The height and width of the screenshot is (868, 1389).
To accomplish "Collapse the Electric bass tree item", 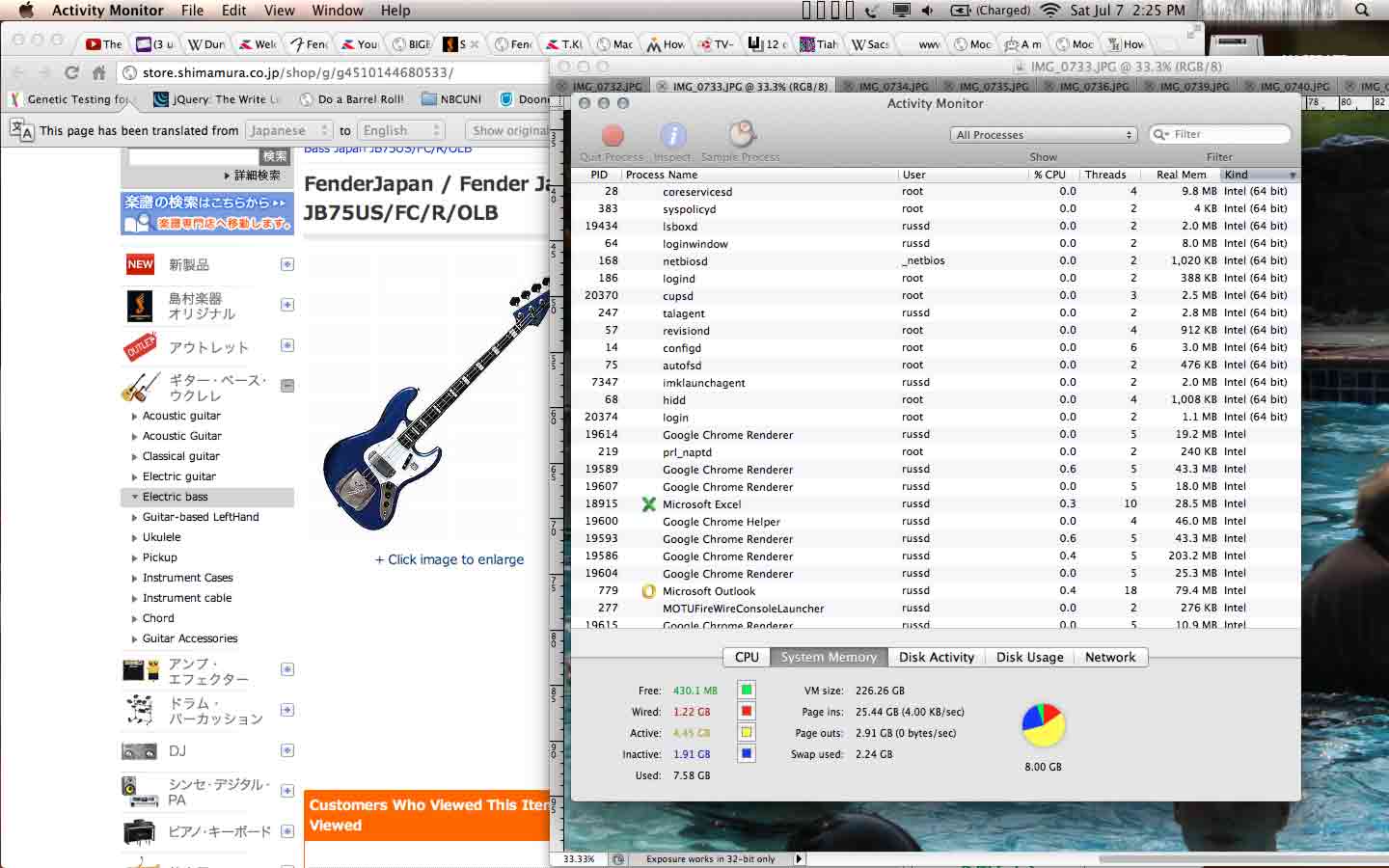I will point(134,497).
